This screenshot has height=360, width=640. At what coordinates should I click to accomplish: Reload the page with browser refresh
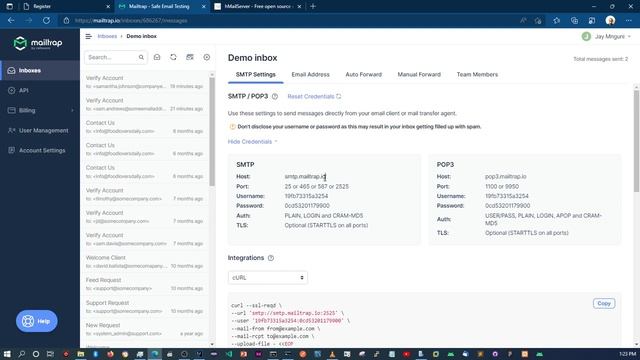(47, 20)
